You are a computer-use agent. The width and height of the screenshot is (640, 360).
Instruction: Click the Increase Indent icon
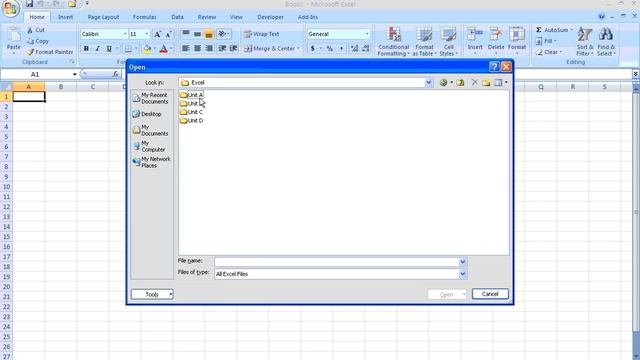tap(233, 49)
